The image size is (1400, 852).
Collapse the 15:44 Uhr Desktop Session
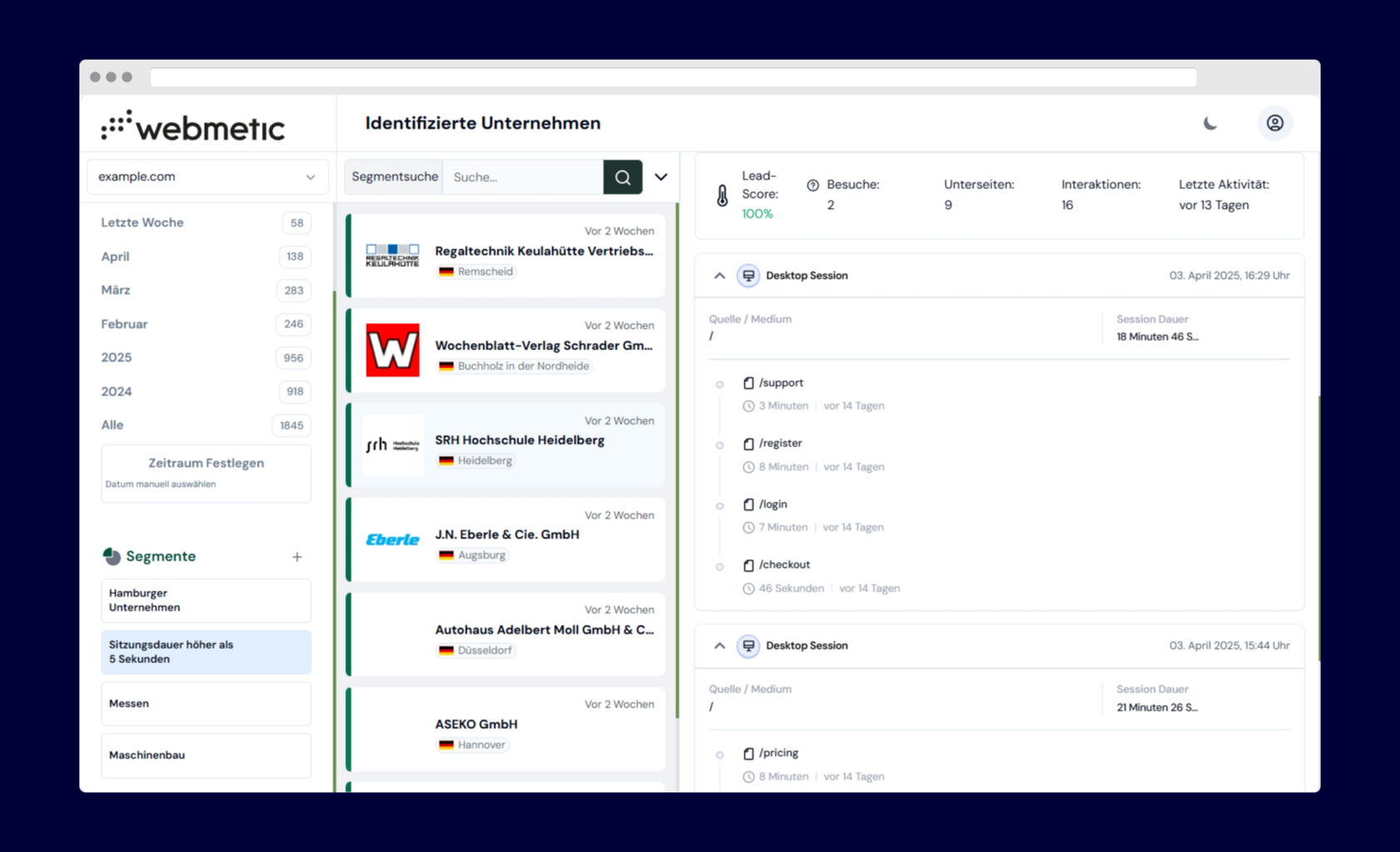720,646
